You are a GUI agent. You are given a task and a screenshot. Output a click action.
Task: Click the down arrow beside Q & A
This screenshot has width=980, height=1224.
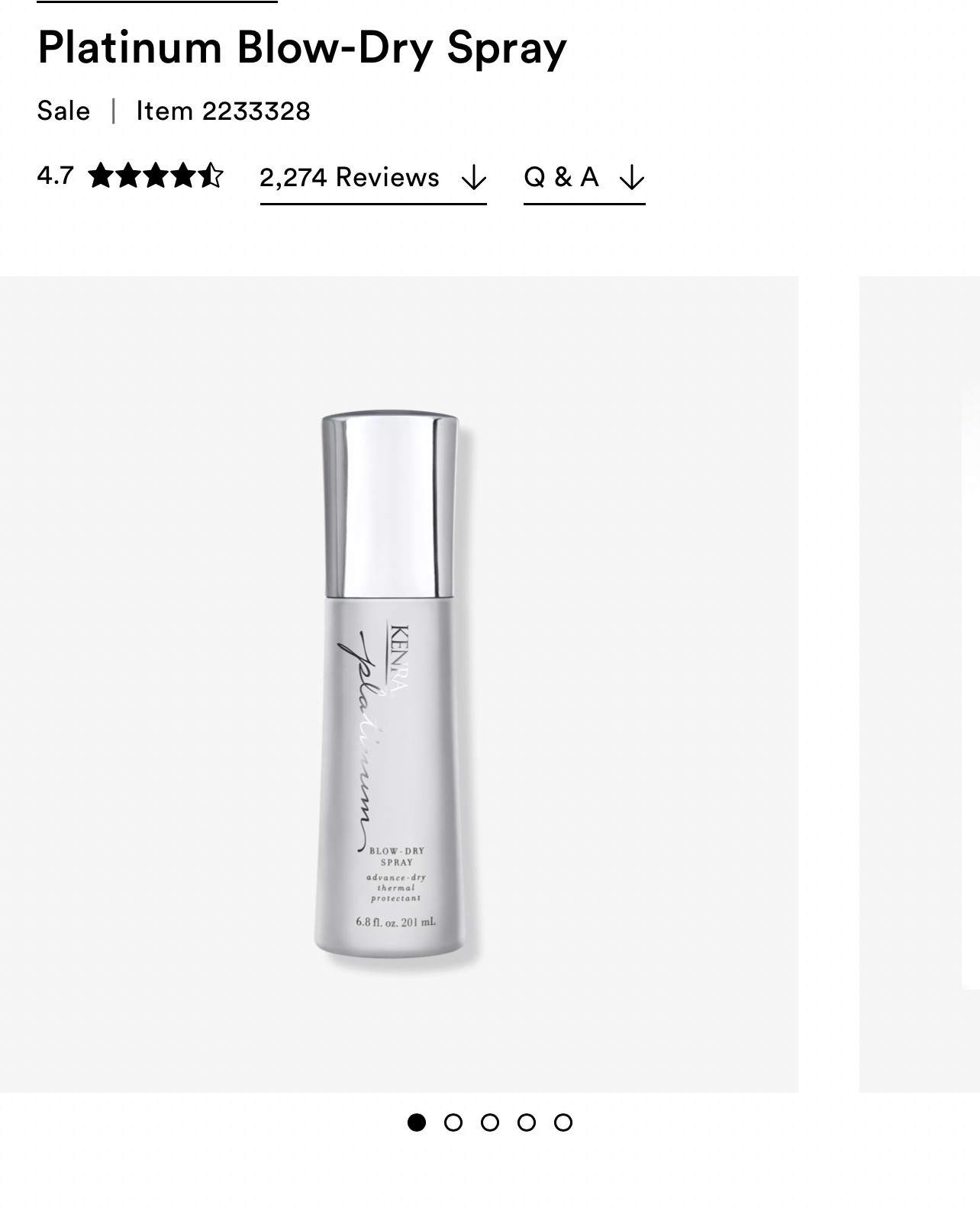coord(632,179)
